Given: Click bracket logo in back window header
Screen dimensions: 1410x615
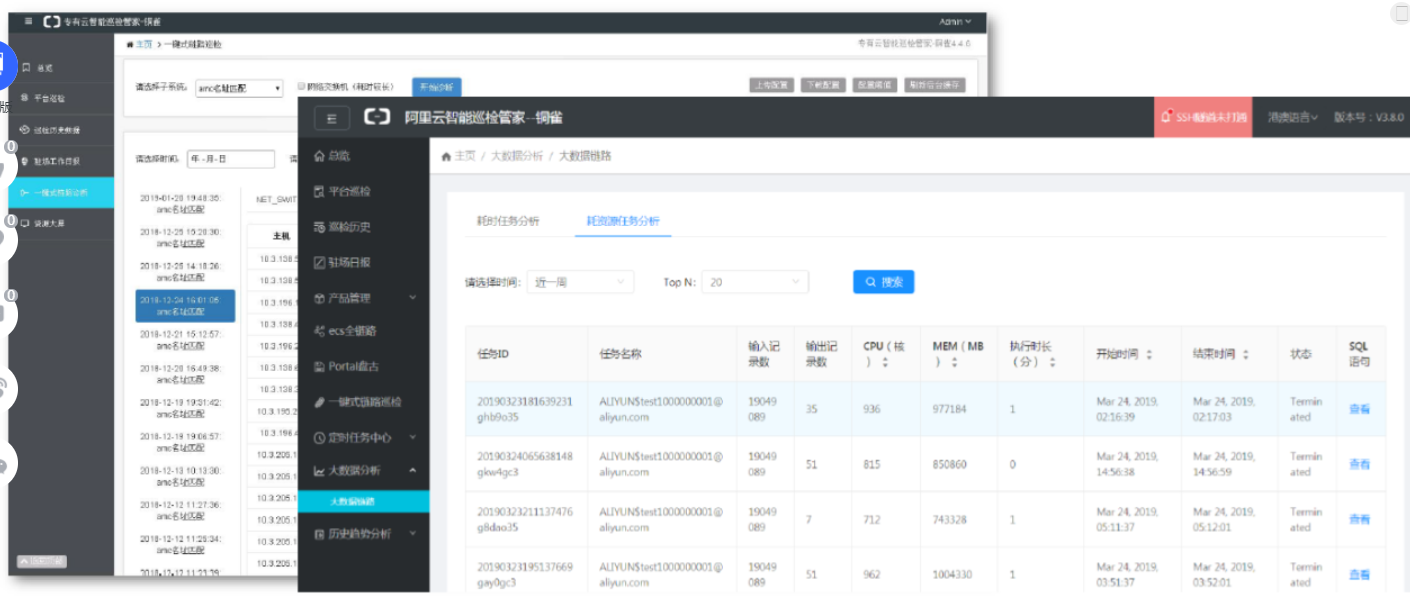Looking at the screenshot, I should [50, 21].
